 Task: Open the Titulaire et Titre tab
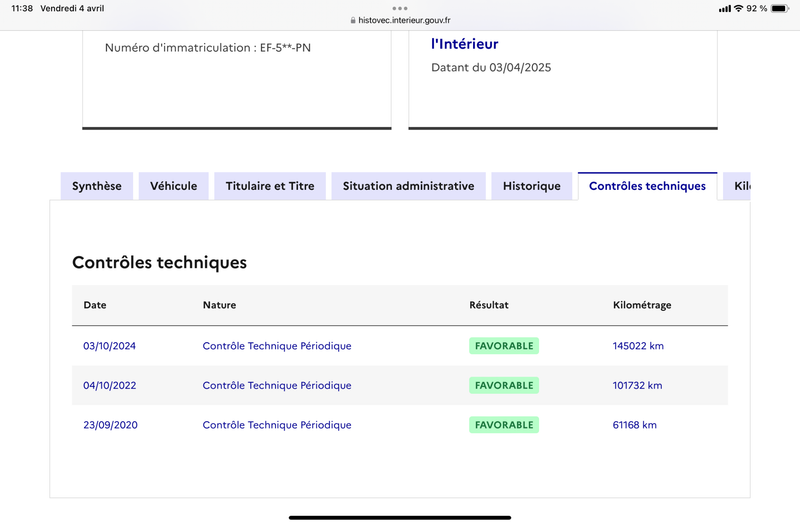(270, 186)
